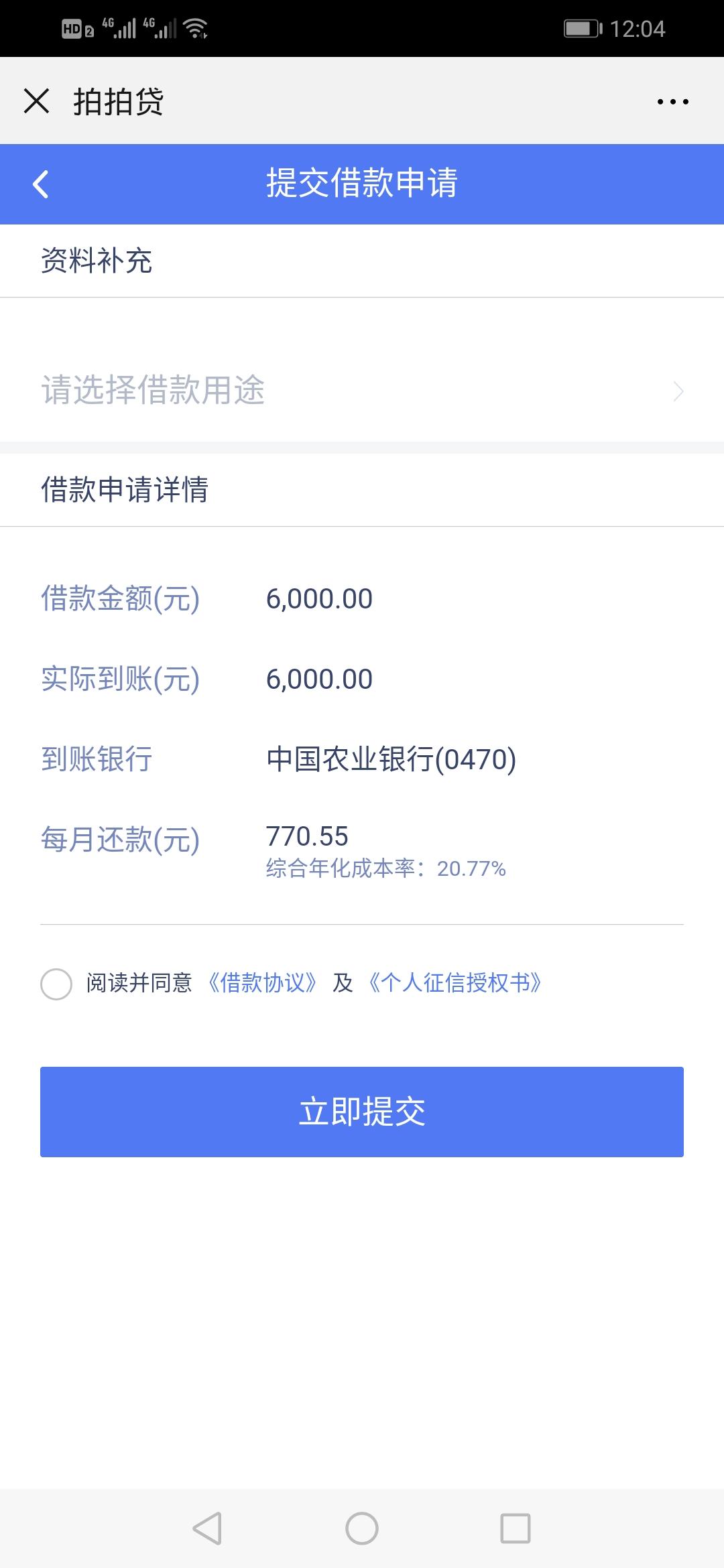This screenshot has width=724, height=1568.
Task: Select loan purpose field 请选择借款用途
Action: point(362,390)
